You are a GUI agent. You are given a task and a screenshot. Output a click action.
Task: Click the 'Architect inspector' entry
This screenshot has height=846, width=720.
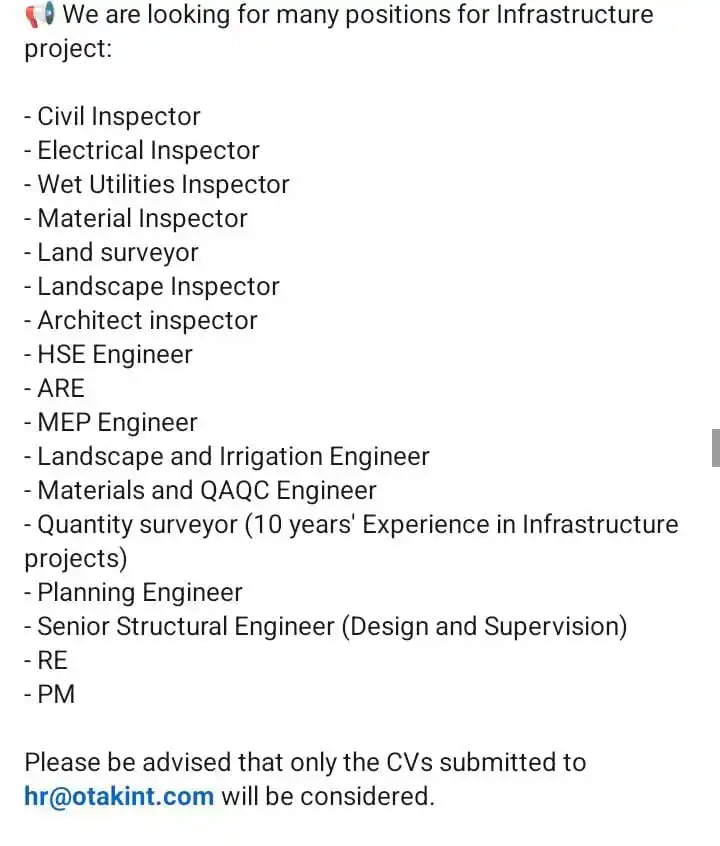pos(141,320)
